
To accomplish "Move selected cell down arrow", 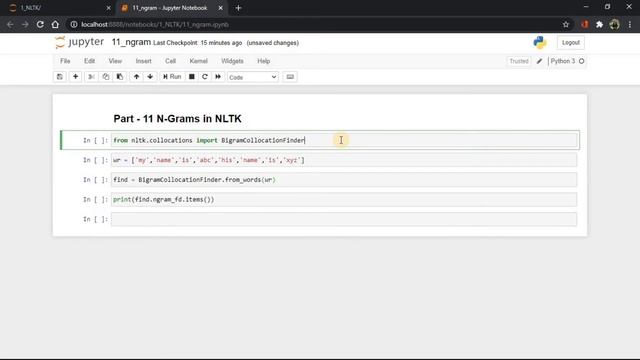I will tap(150, 77).
